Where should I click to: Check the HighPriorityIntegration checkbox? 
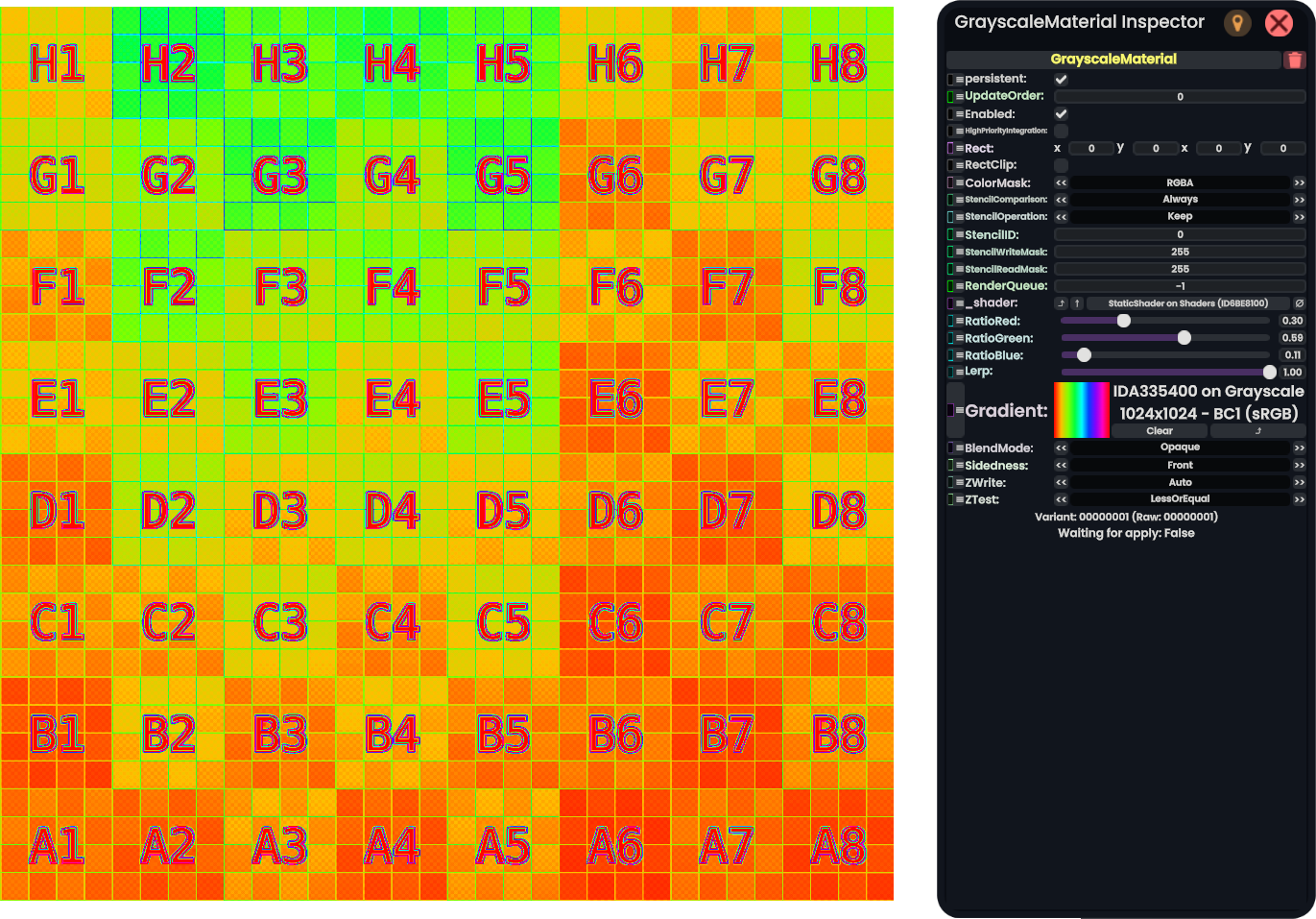(1061, 131)
